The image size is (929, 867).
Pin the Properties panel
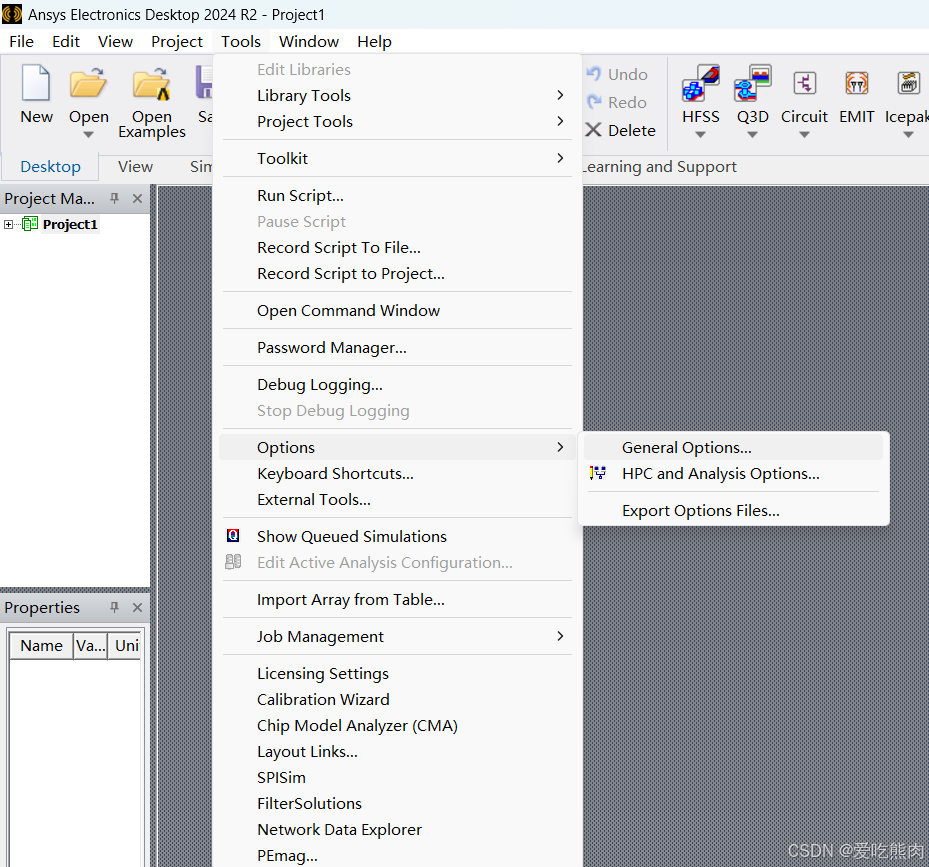click(x=114, y=607)
